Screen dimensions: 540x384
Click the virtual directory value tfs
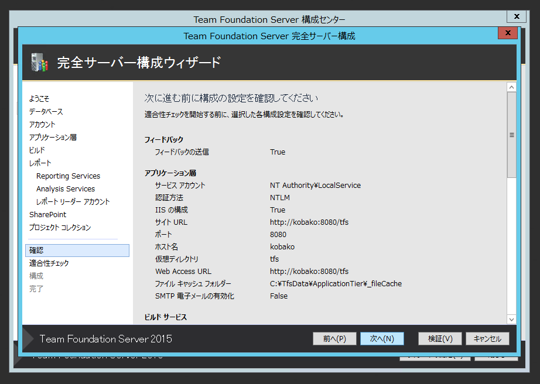tap(274, 259)
